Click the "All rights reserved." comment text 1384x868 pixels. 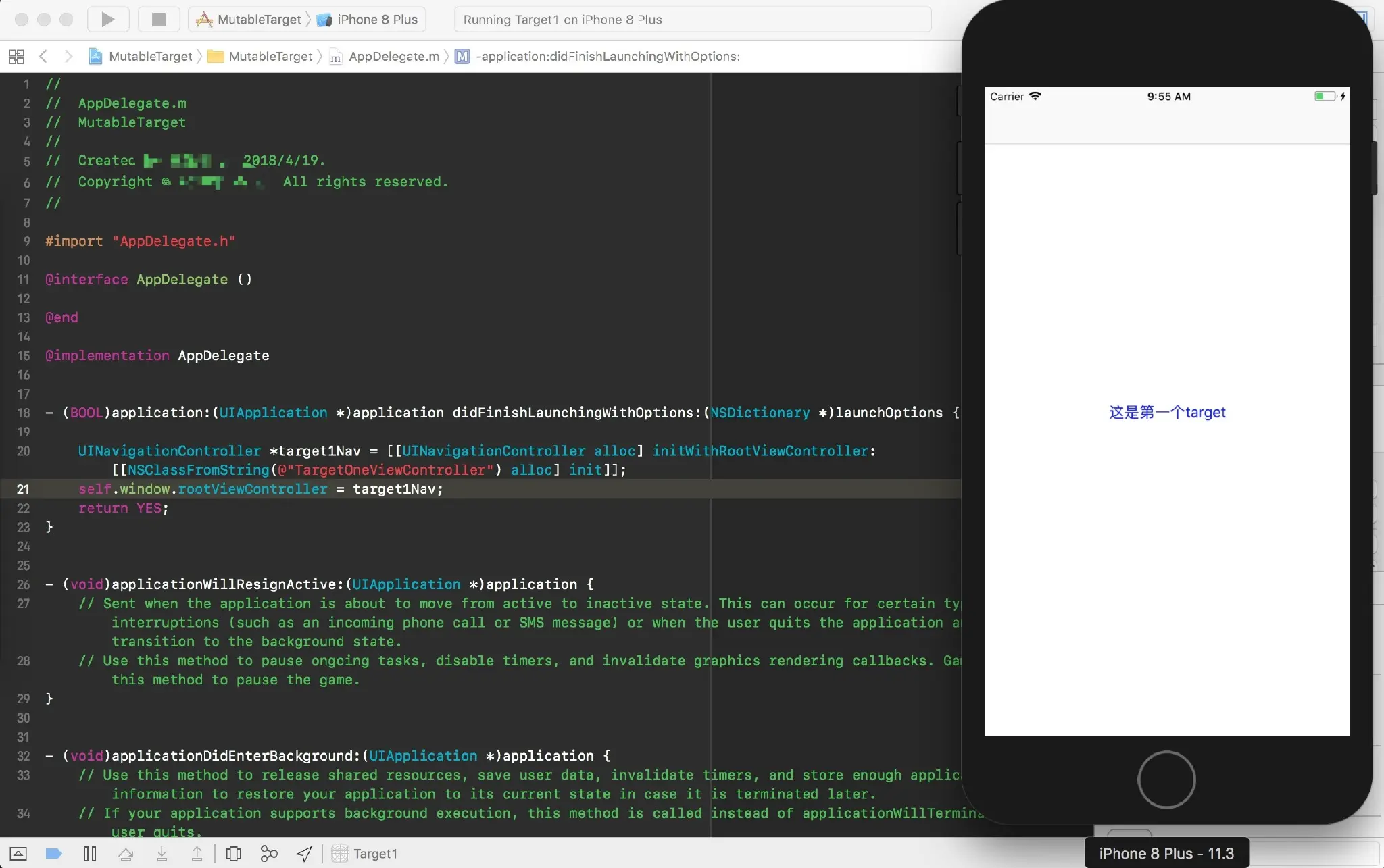coord(366,182)
